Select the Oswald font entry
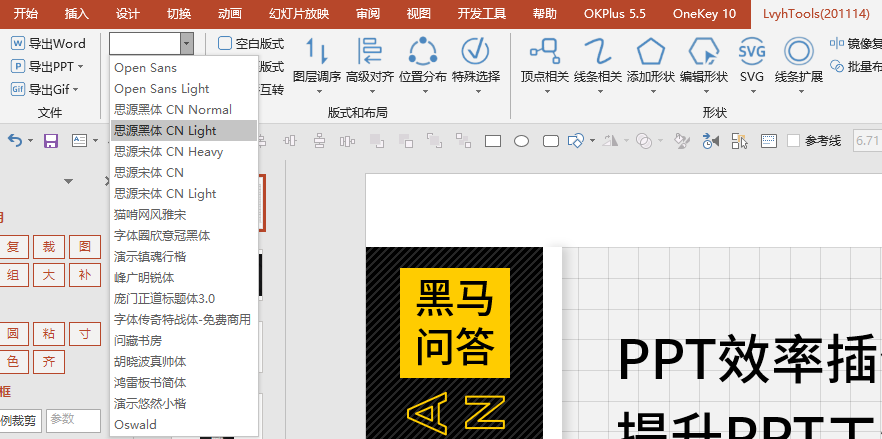Image resolution: width=882 pixels, height=439 pixels. [184, 424]
